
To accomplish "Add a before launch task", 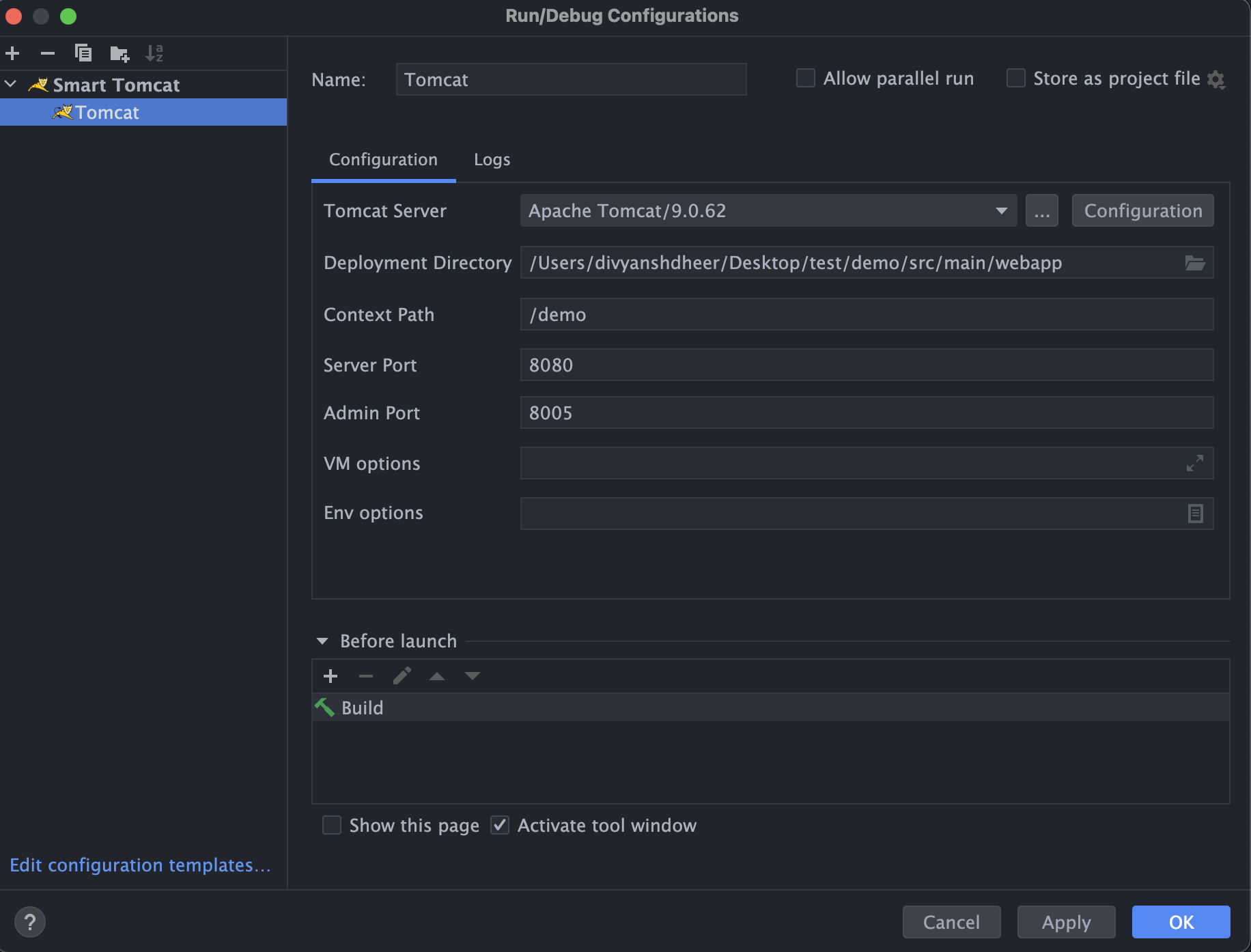I will pyautogui.click(x=331, y=676).
